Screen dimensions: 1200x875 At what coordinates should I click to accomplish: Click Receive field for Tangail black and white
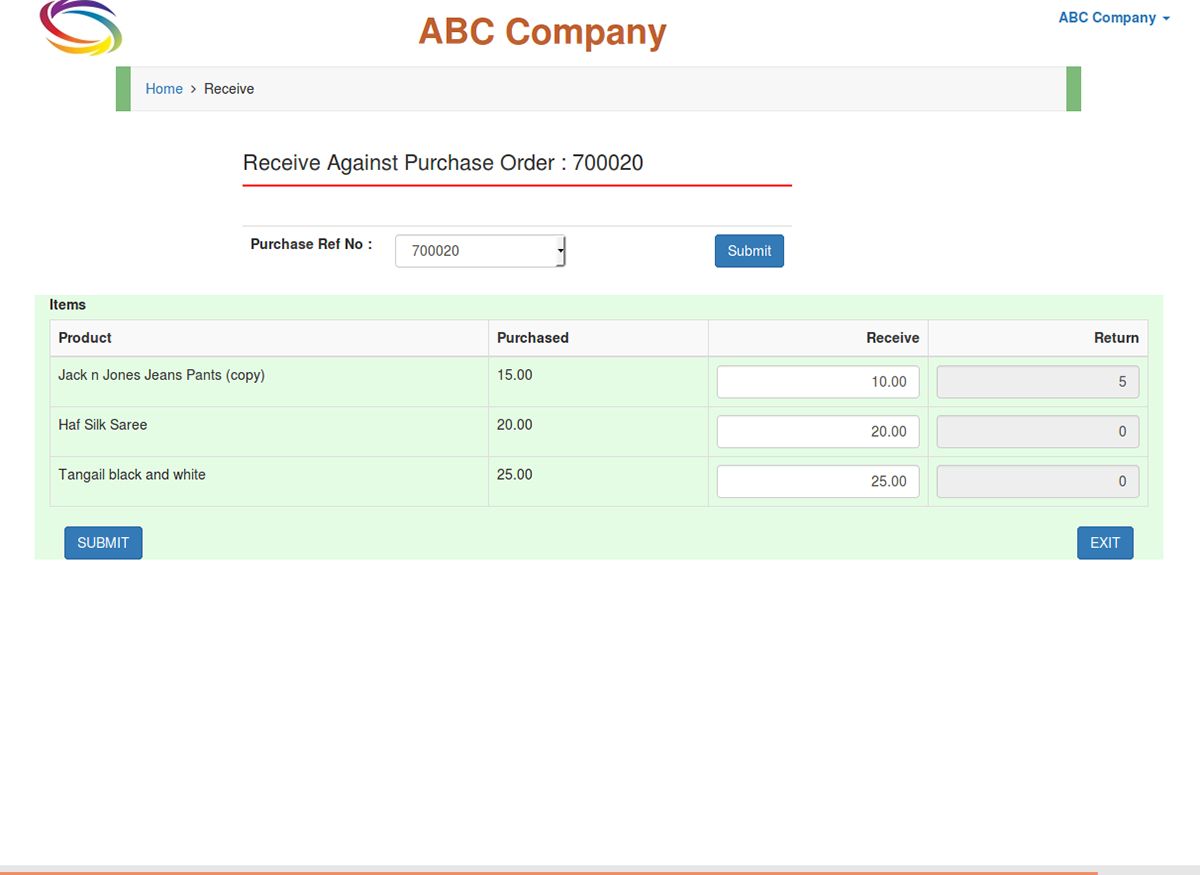(817, 482)
